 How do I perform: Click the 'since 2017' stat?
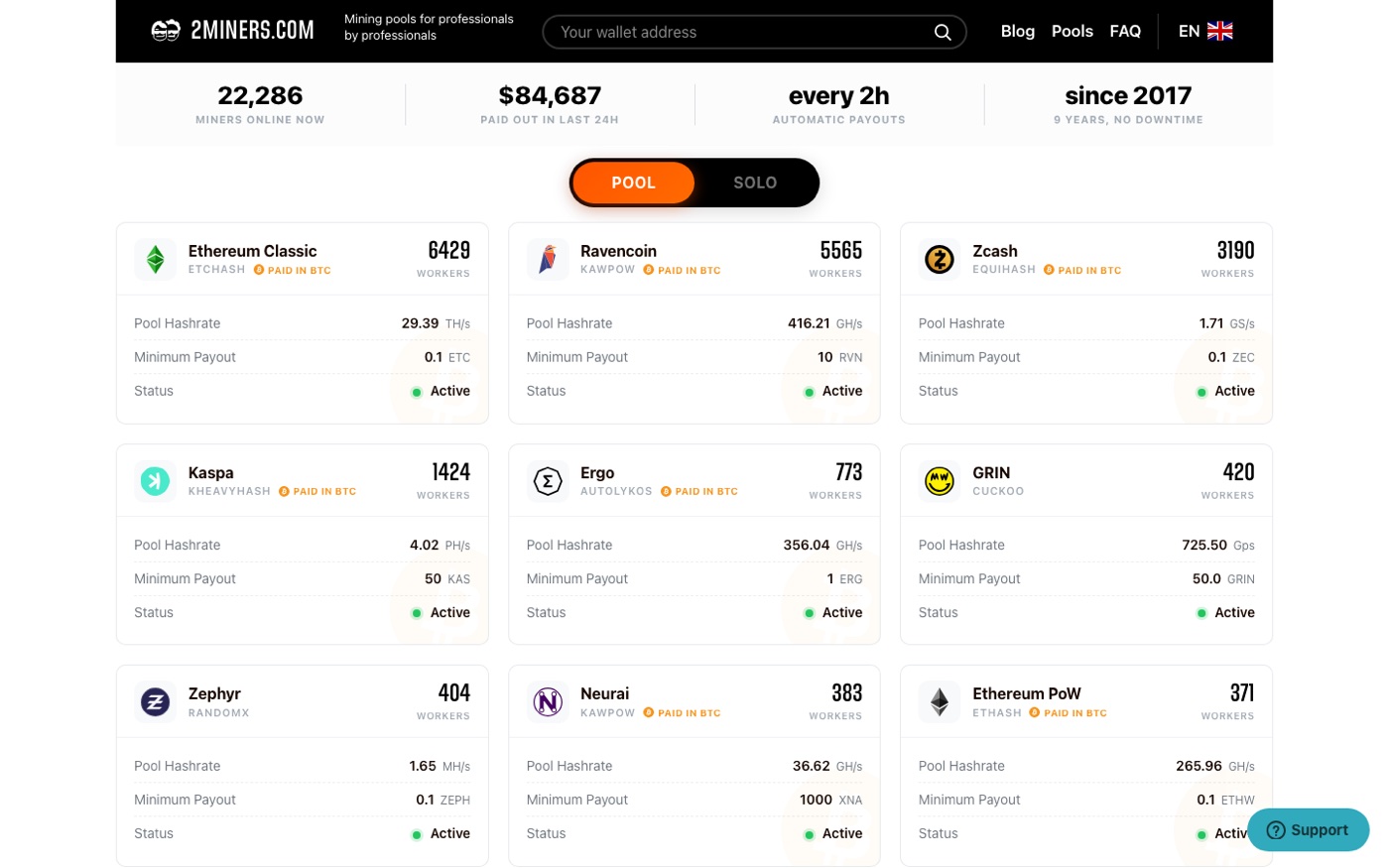[1128, 104]
